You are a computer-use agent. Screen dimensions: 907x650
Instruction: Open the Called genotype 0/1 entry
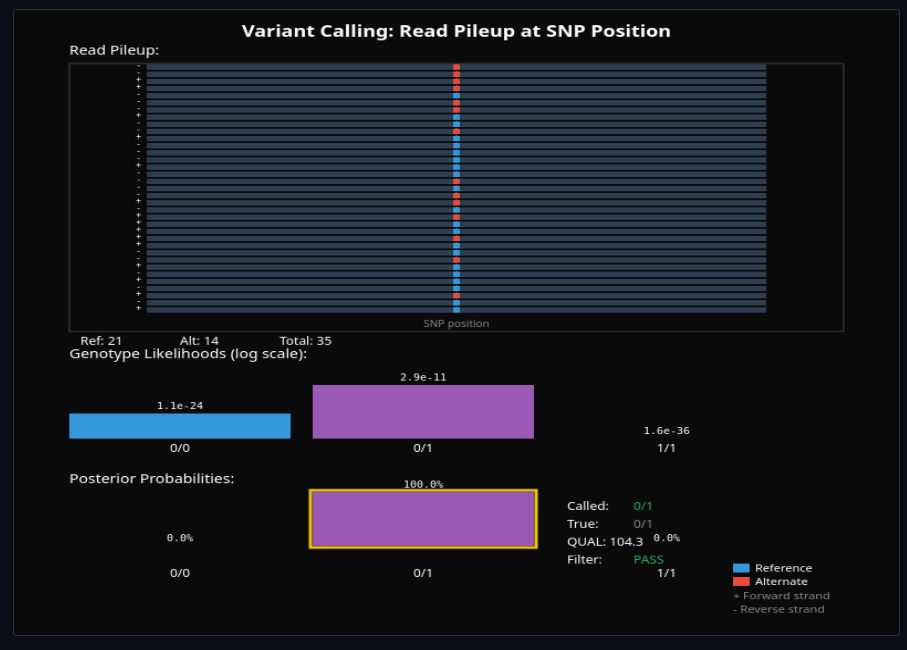tap(643, 506)
